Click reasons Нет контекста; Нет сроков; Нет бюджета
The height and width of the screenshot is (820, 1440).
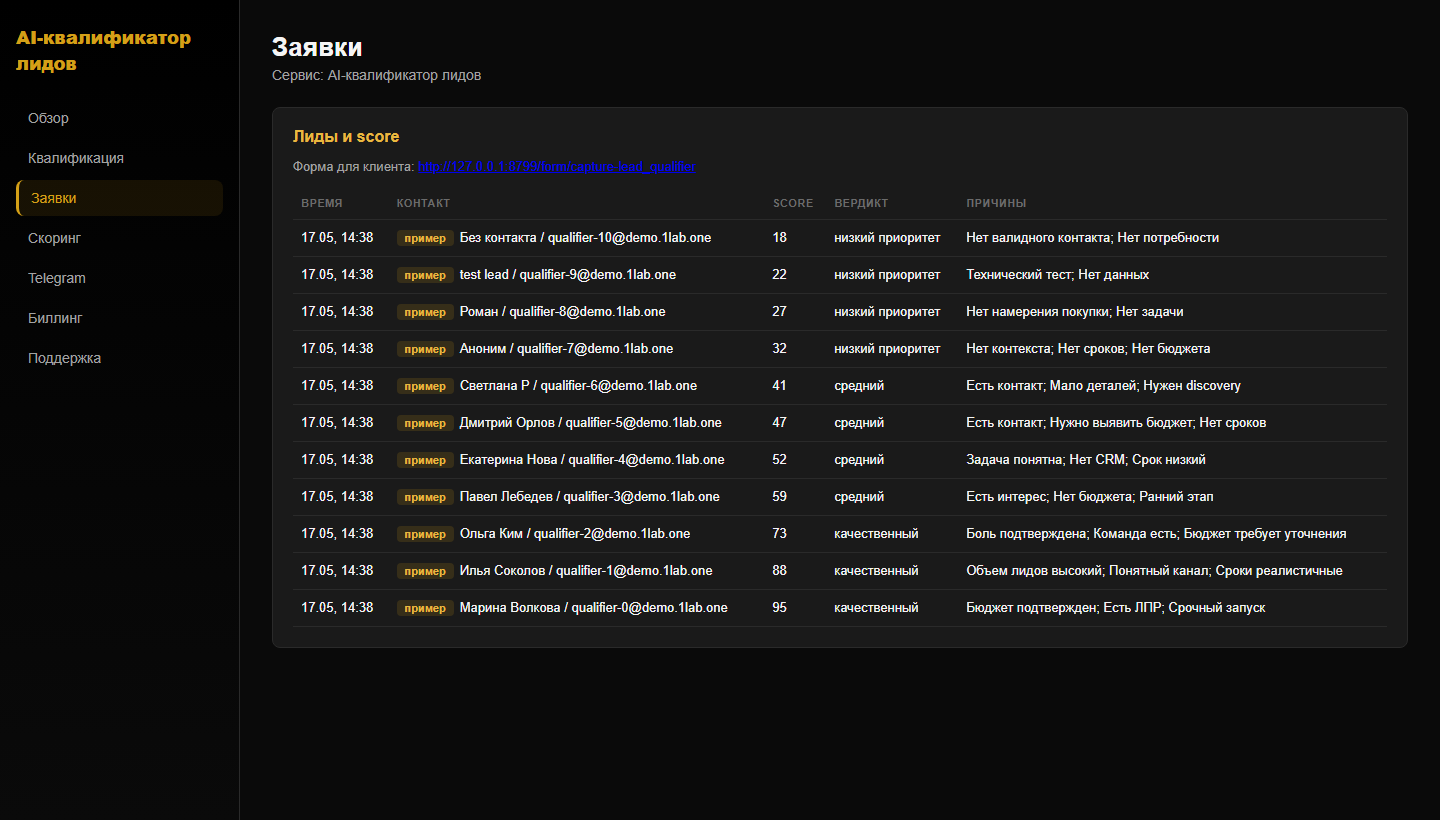(x=1088, y=349)
